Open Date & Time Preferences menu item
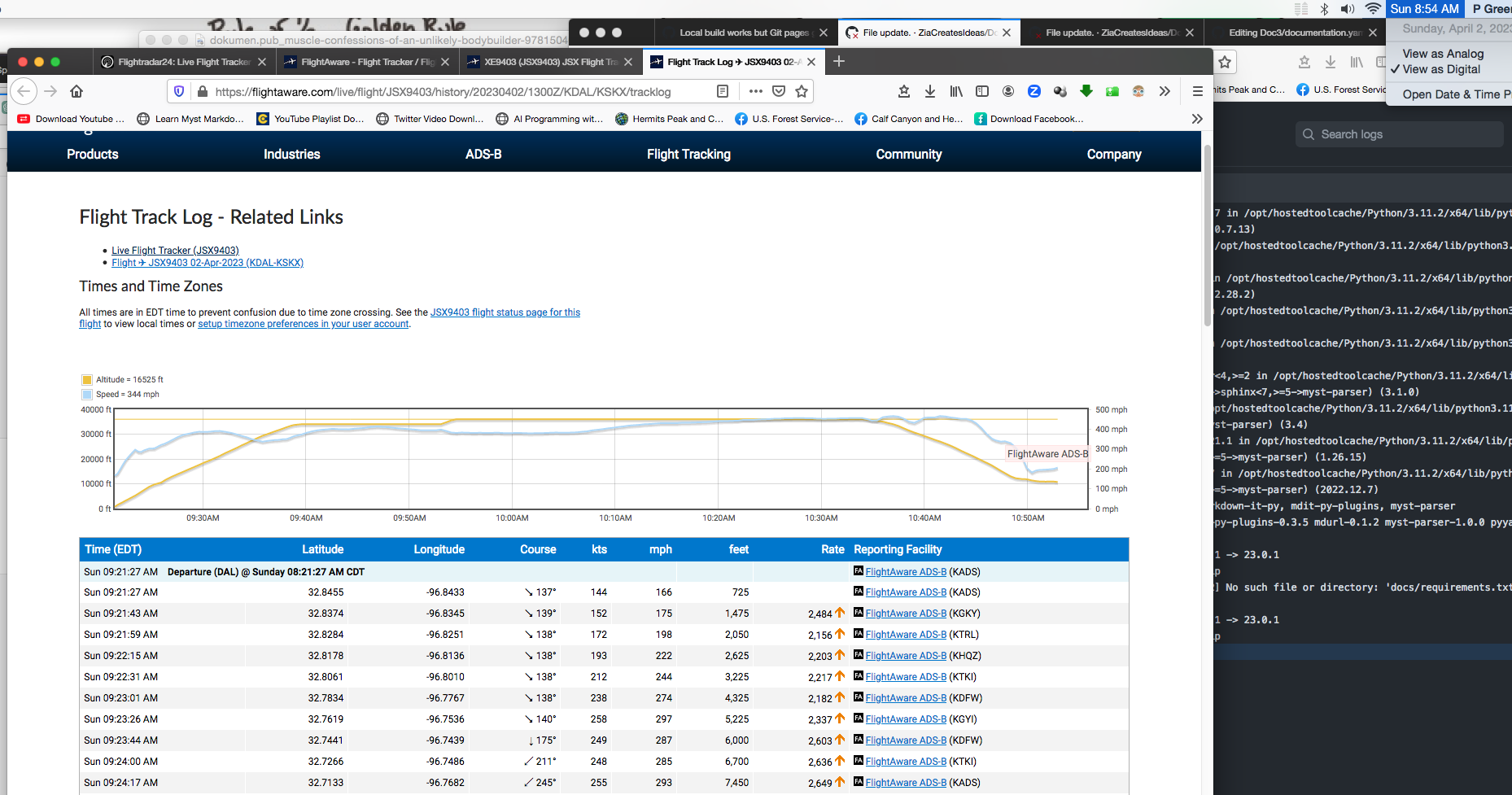Image resolution: width=1512 pixels, height=795 pixels. click(x=1457, y=94)
